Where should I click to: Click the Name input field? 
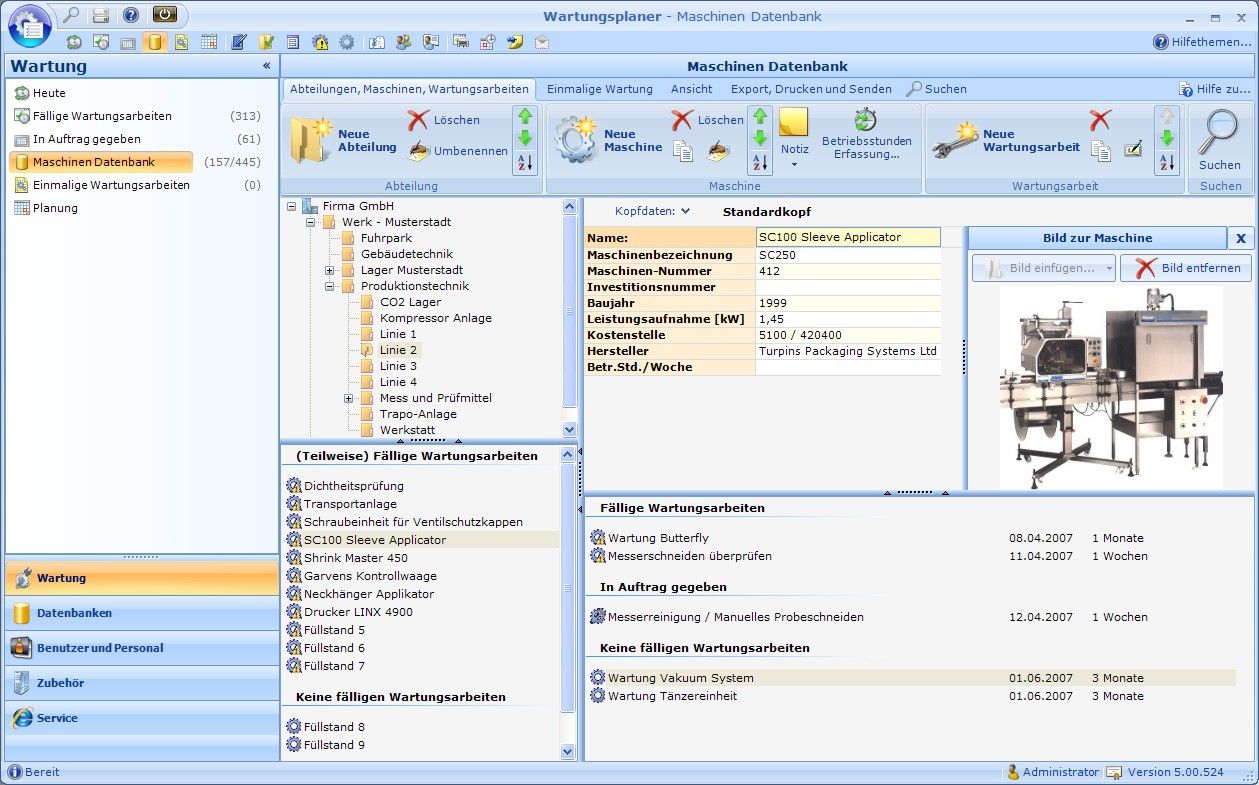(x=848, y=238)
